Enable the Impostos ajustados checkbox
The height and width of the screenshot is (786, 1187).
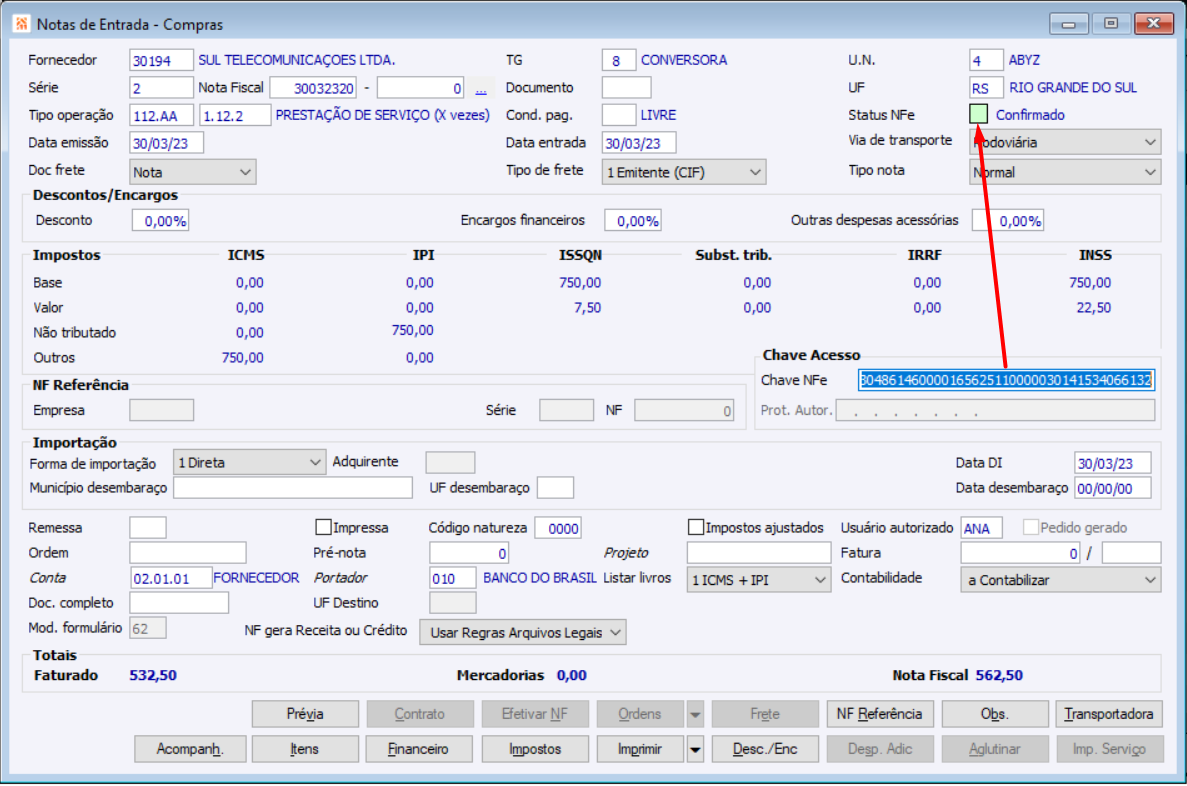point(696,527)
